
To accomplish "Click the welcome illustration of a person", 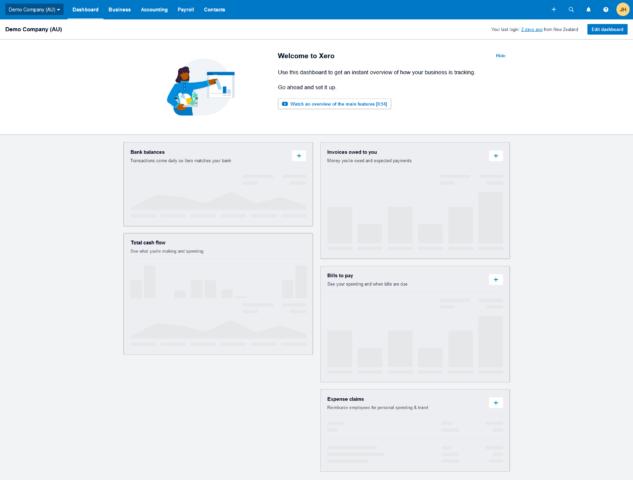I will pyautogui.click(x=201, y=87).
